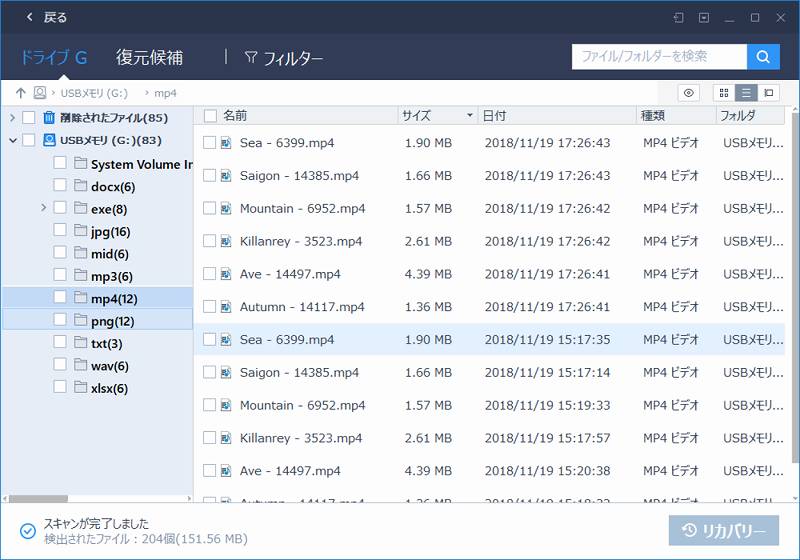Screen dimensions: 800x560
Task: Open the title bar dropdown menu icon
Action: (x=704, y=18)
